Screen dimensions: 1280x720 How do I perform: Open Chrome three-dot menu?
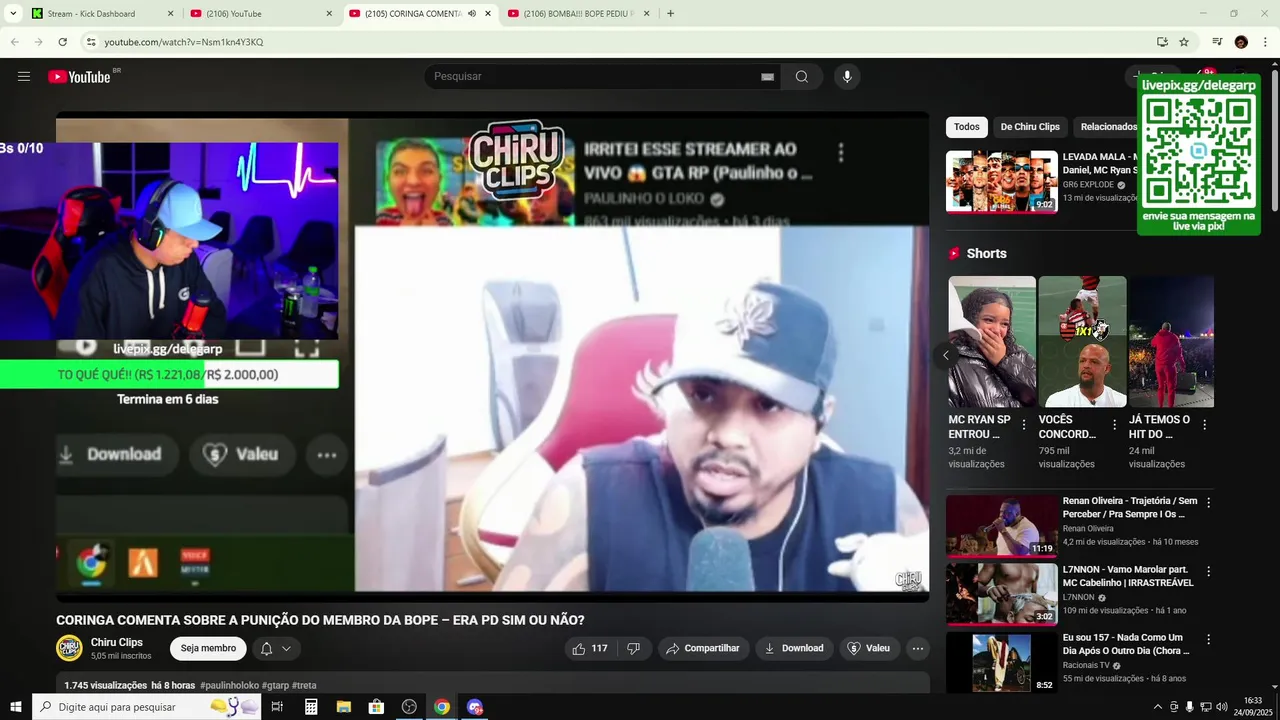click(1265, 42)
